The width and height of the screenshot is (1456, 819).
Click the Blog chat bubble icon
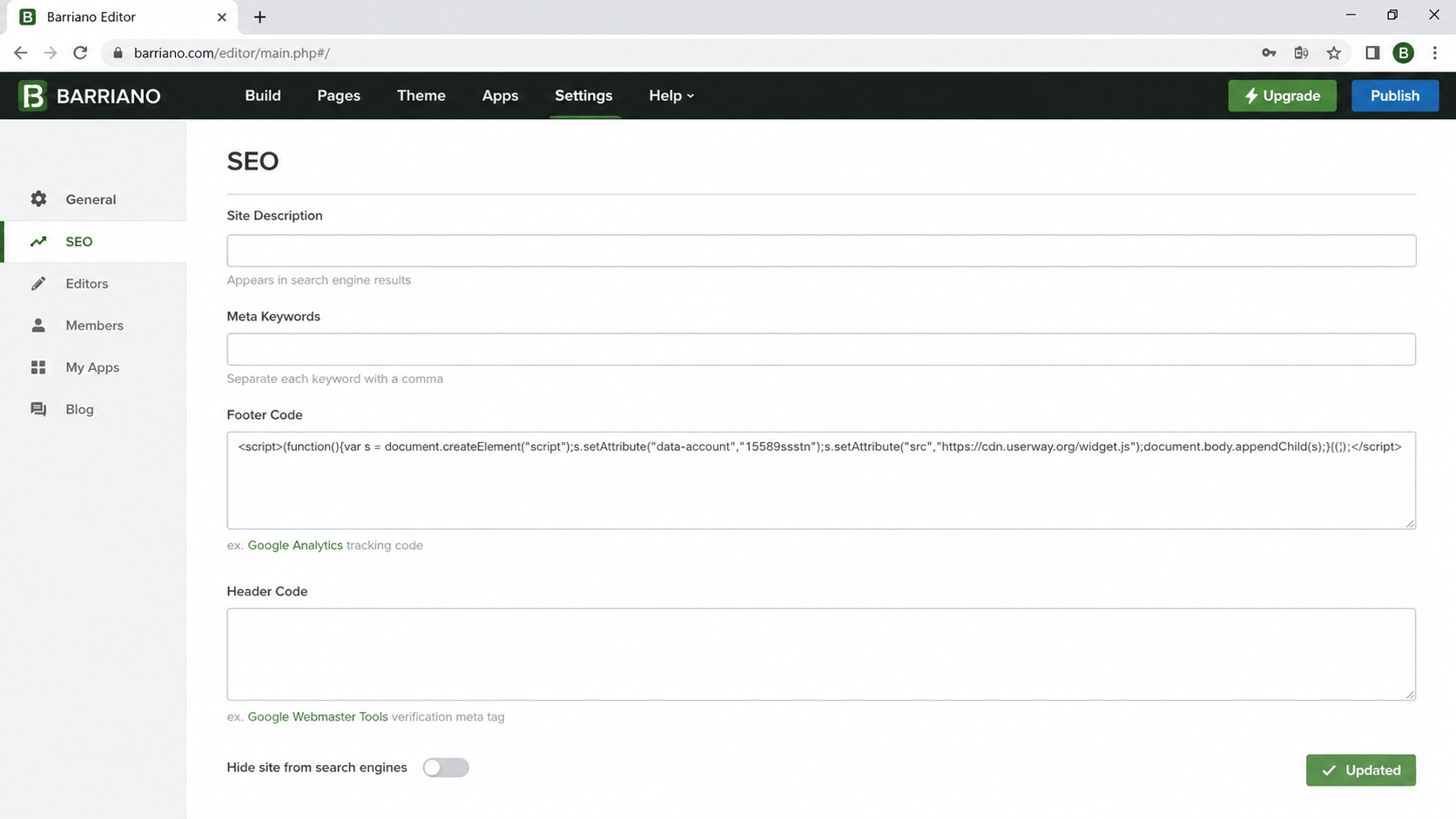coord(38,409)
